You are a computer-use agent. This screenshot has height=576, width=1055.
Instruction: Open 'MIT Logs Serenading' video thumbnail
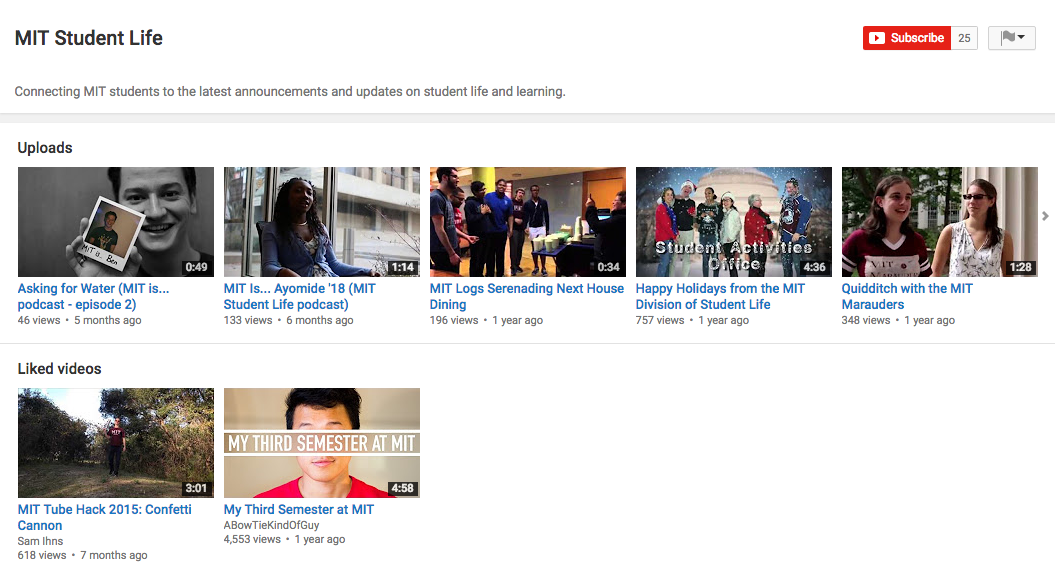tap(528, 222)
